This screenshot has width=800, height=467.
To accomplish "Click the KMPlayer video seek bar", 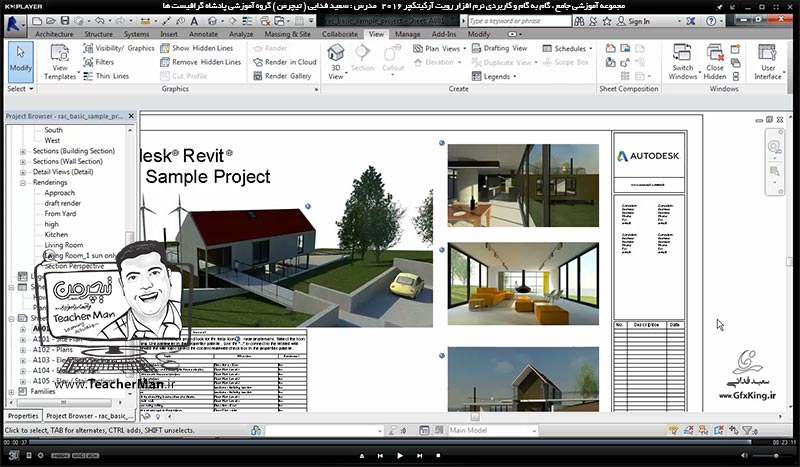I will click(390, 443).
